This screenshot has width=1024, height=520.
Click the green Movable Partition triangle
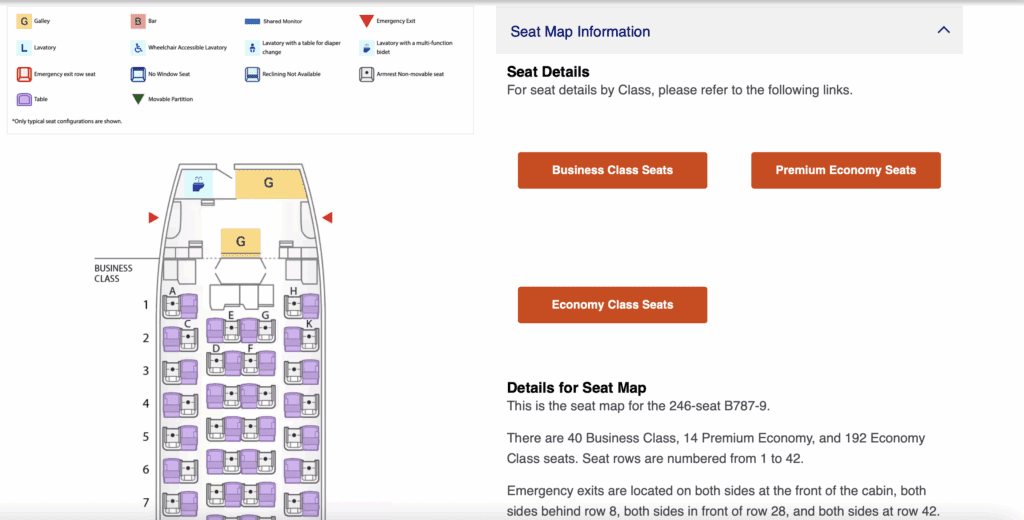tap(138, 99)
